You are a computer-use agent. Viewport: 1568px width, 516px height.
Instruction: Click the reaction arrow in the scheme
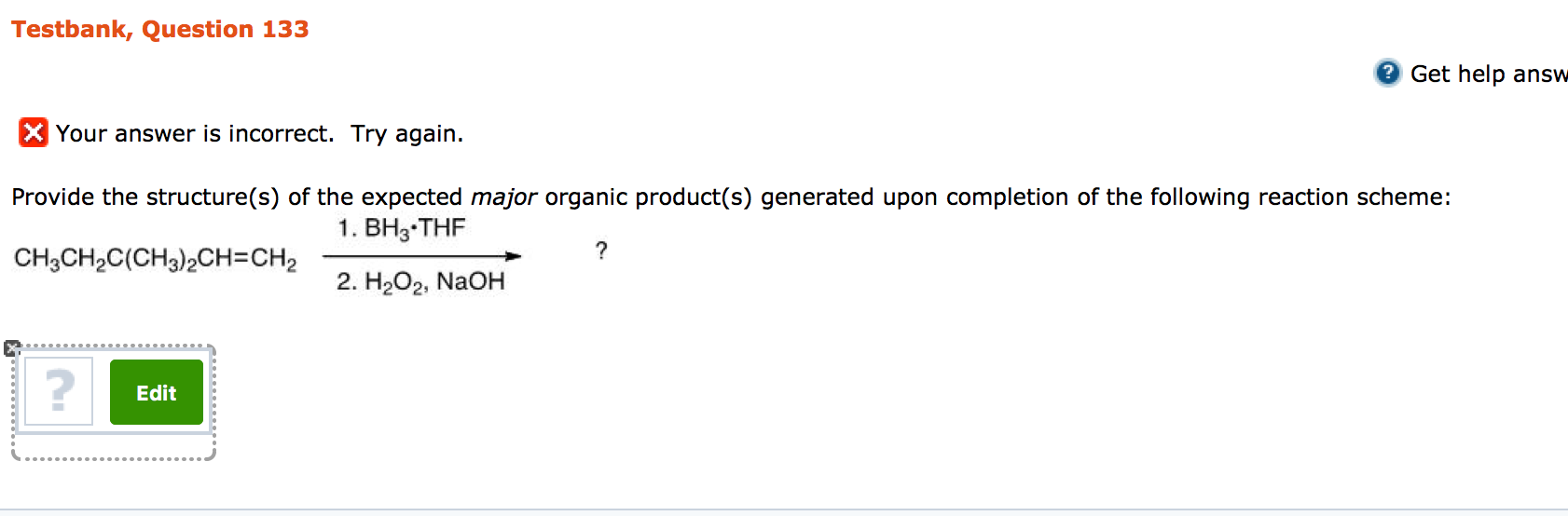[421, 255]
